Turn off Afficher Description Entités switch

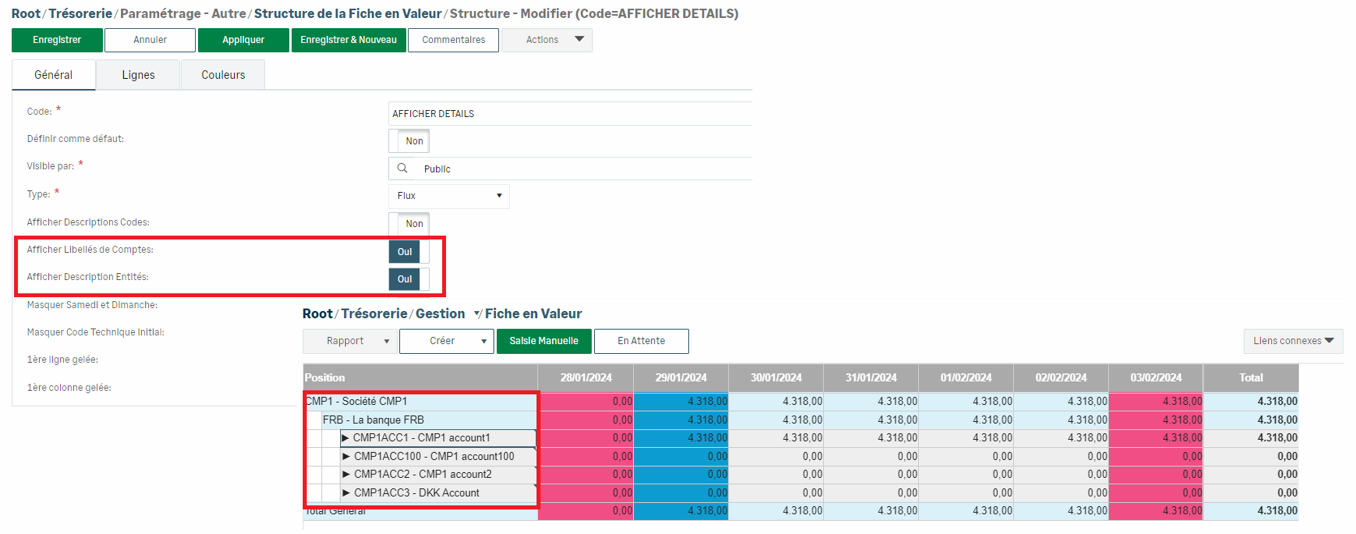click(x=408, y=279)
